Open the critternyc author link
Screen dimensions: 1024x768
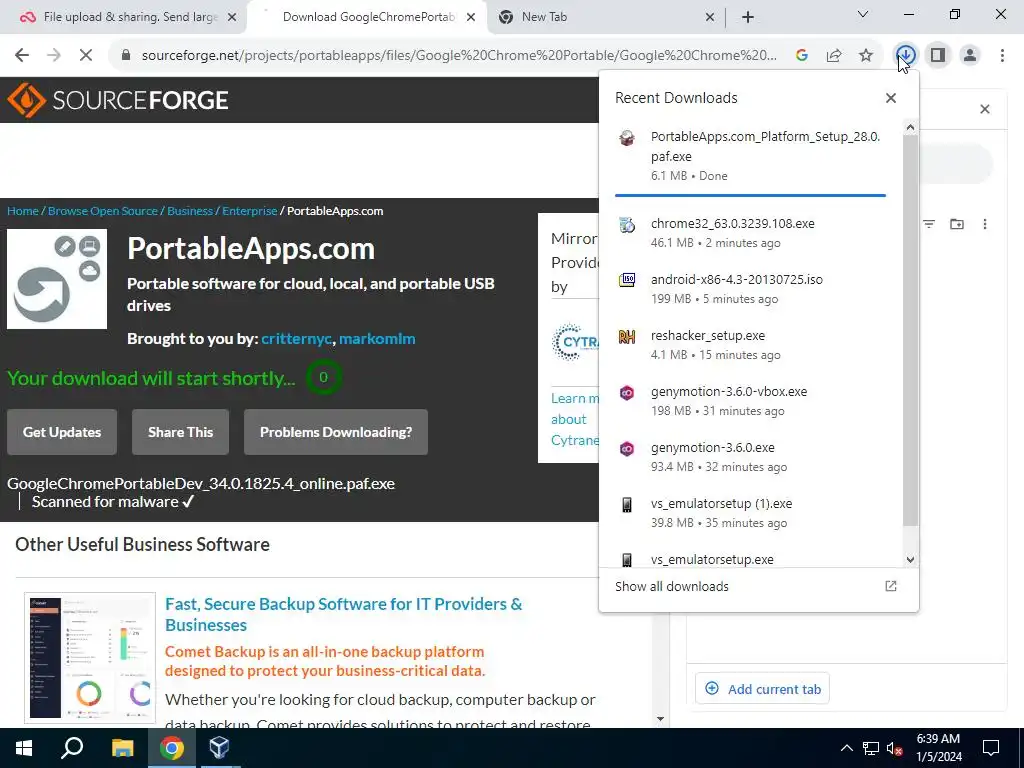click(296, 339)
